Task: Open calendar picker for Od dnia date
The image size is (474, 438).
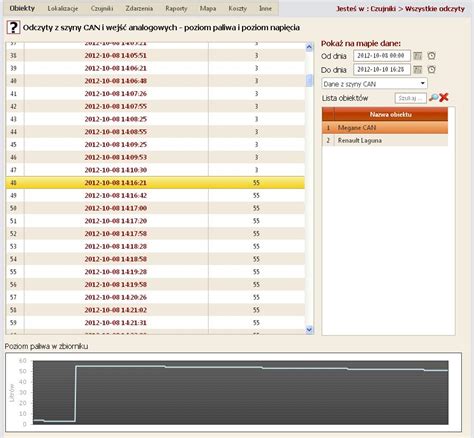Action: pyautogui.click(x=417, y=56)
